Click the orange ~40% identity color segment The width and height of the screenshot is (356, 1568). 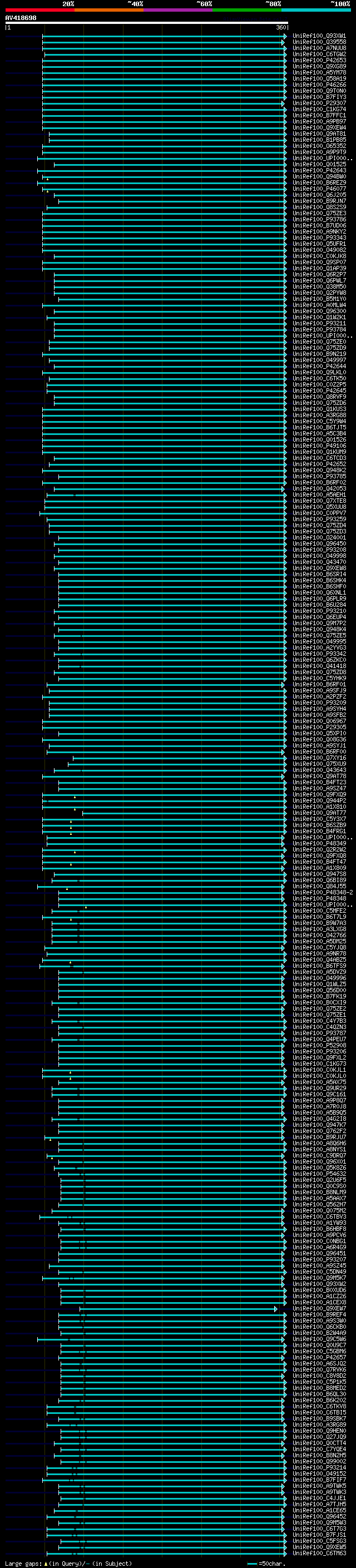click(x=109, y=10)
